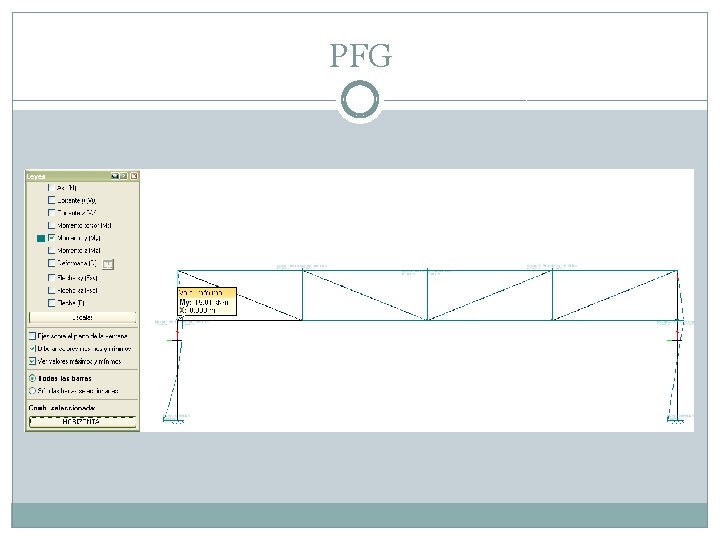Enable the Cortante z (Vz) checkbox
The image size is (720, 540).
point(51,213)
